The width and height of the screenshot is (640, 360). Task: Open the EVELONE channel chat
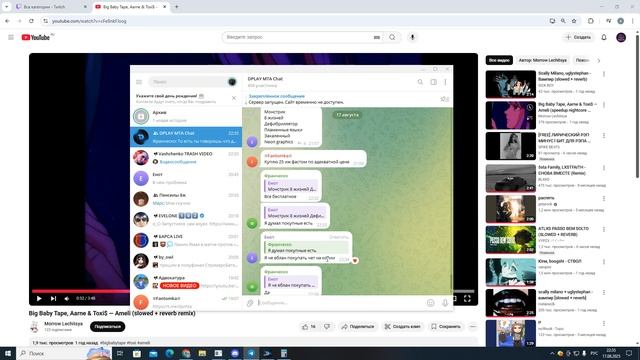(186, 220)
